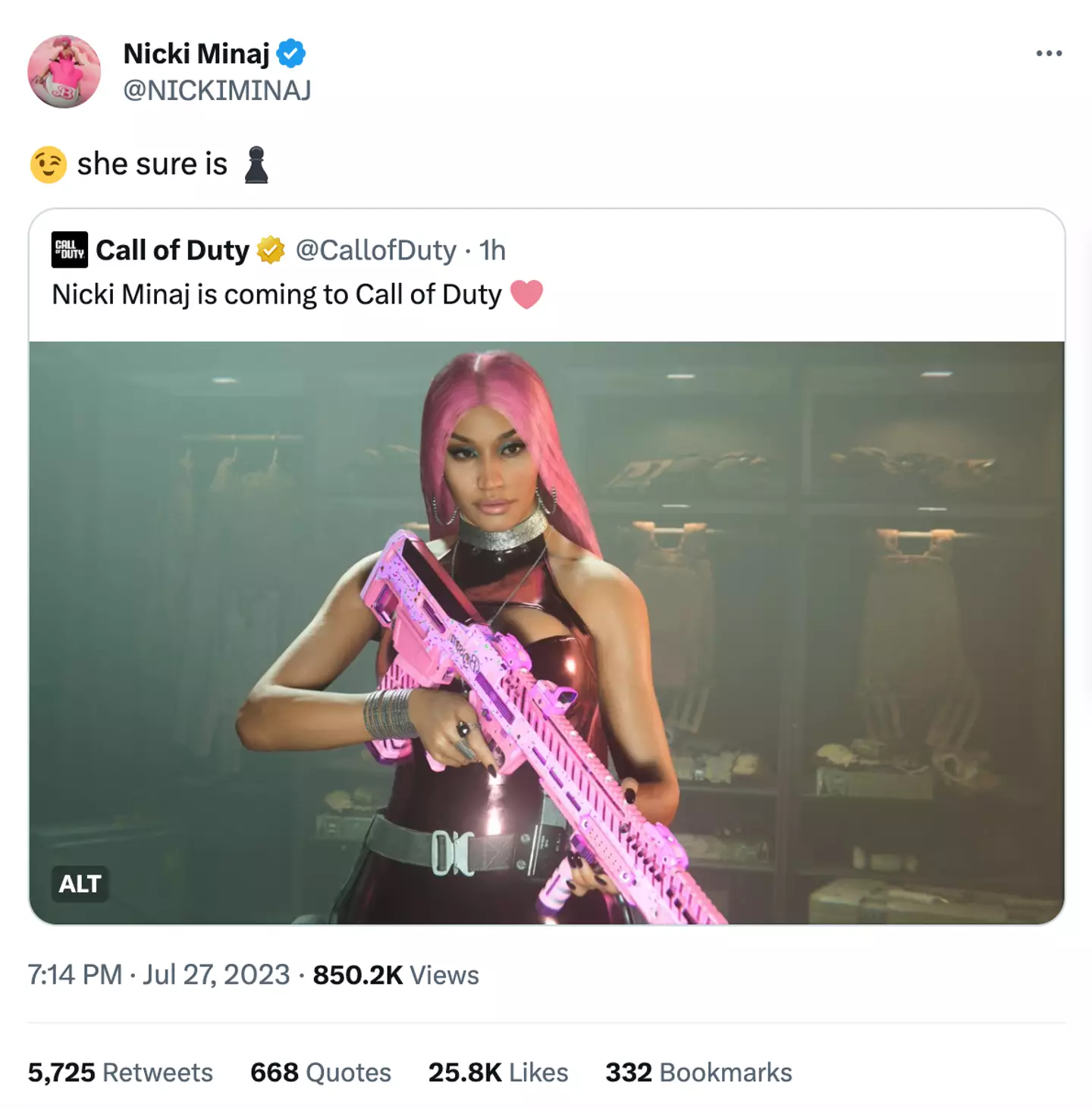This screenshot has width=1092, height=1109.
Task: Click the chess pawn emoji
Action: [x=256, y=165]
